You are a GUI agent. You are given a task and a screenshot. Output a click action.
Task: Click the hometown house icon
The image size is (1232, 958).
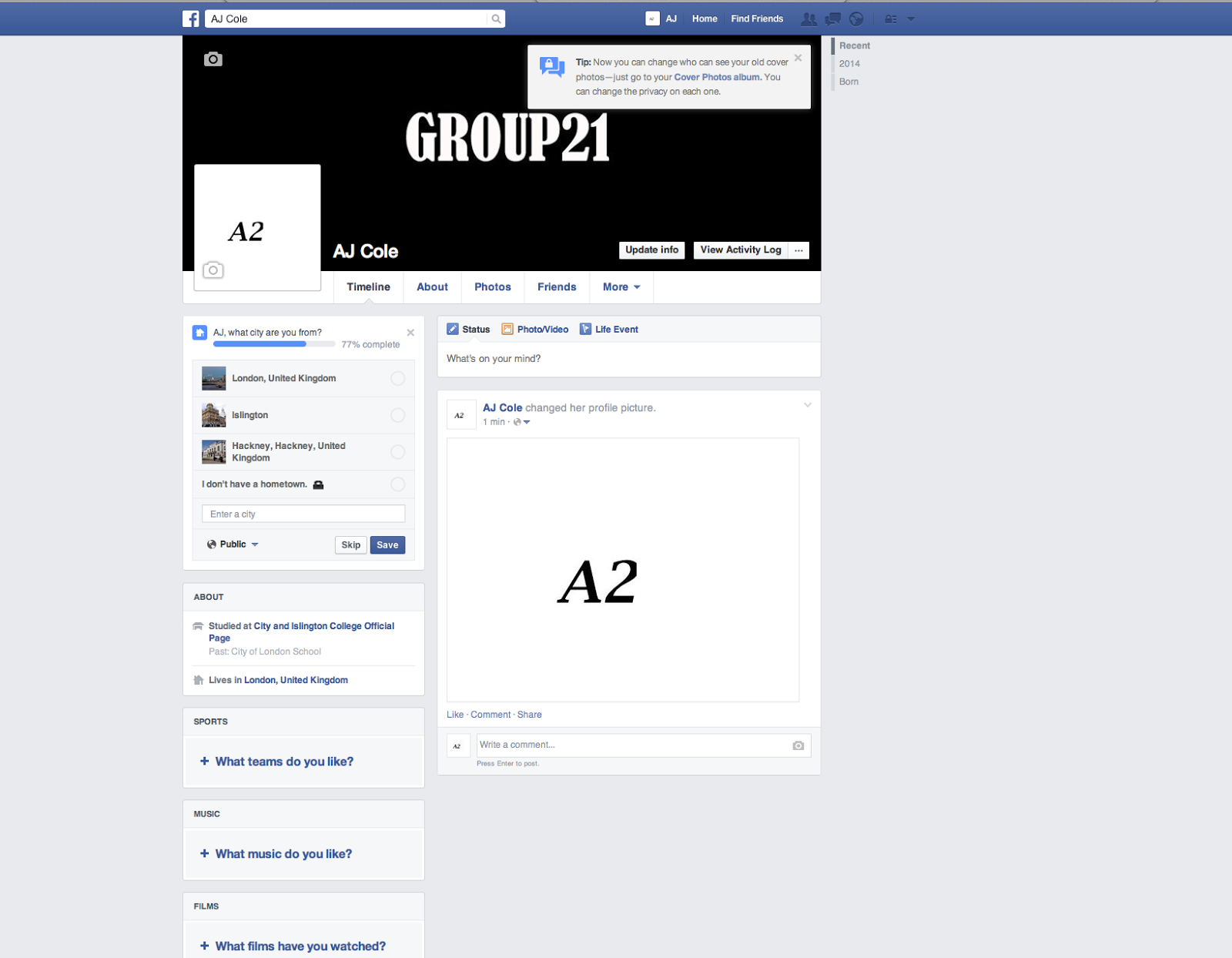tap(200, 333)
